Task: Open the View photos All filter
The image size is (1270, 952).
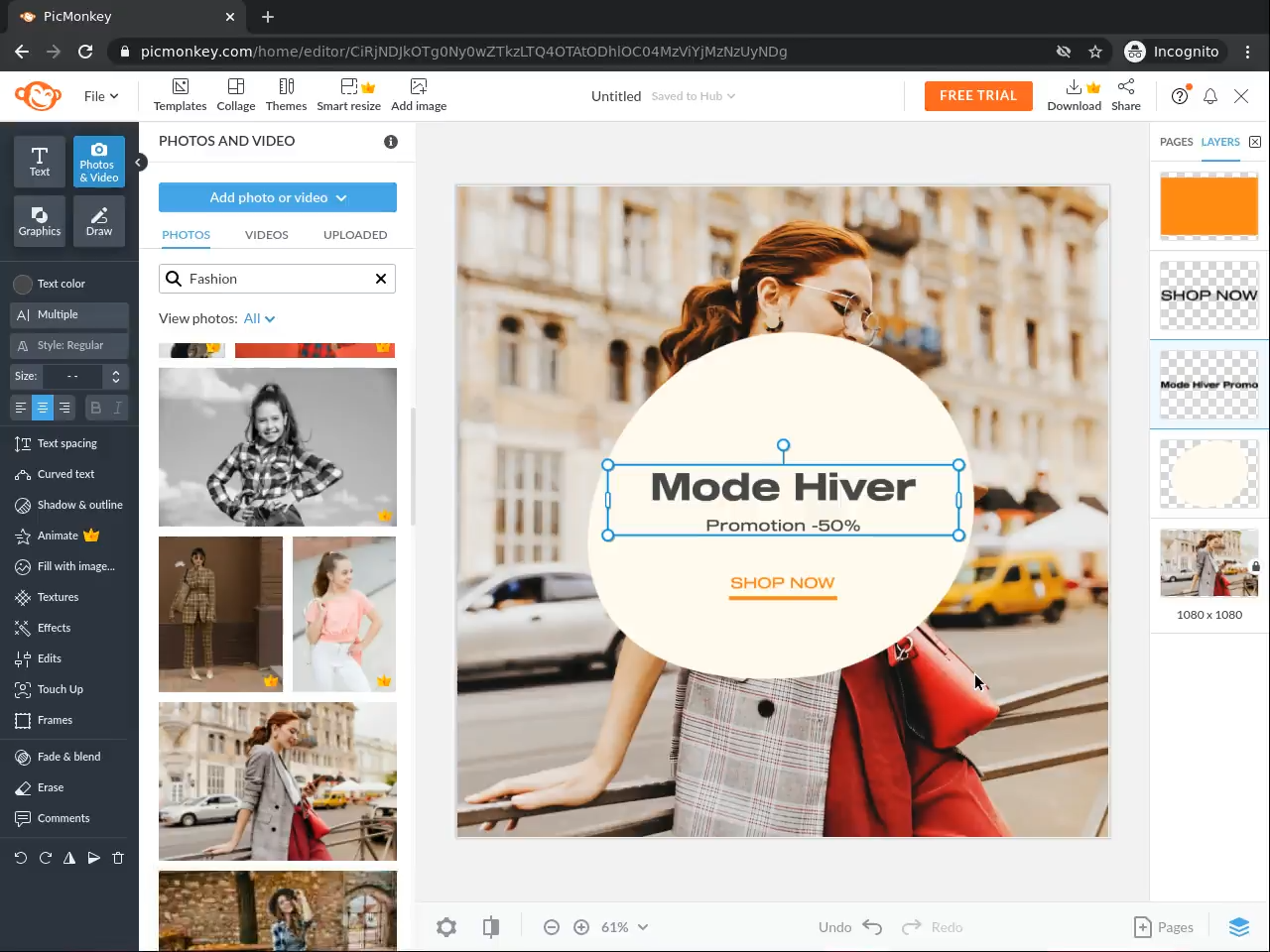Action: 260,318
